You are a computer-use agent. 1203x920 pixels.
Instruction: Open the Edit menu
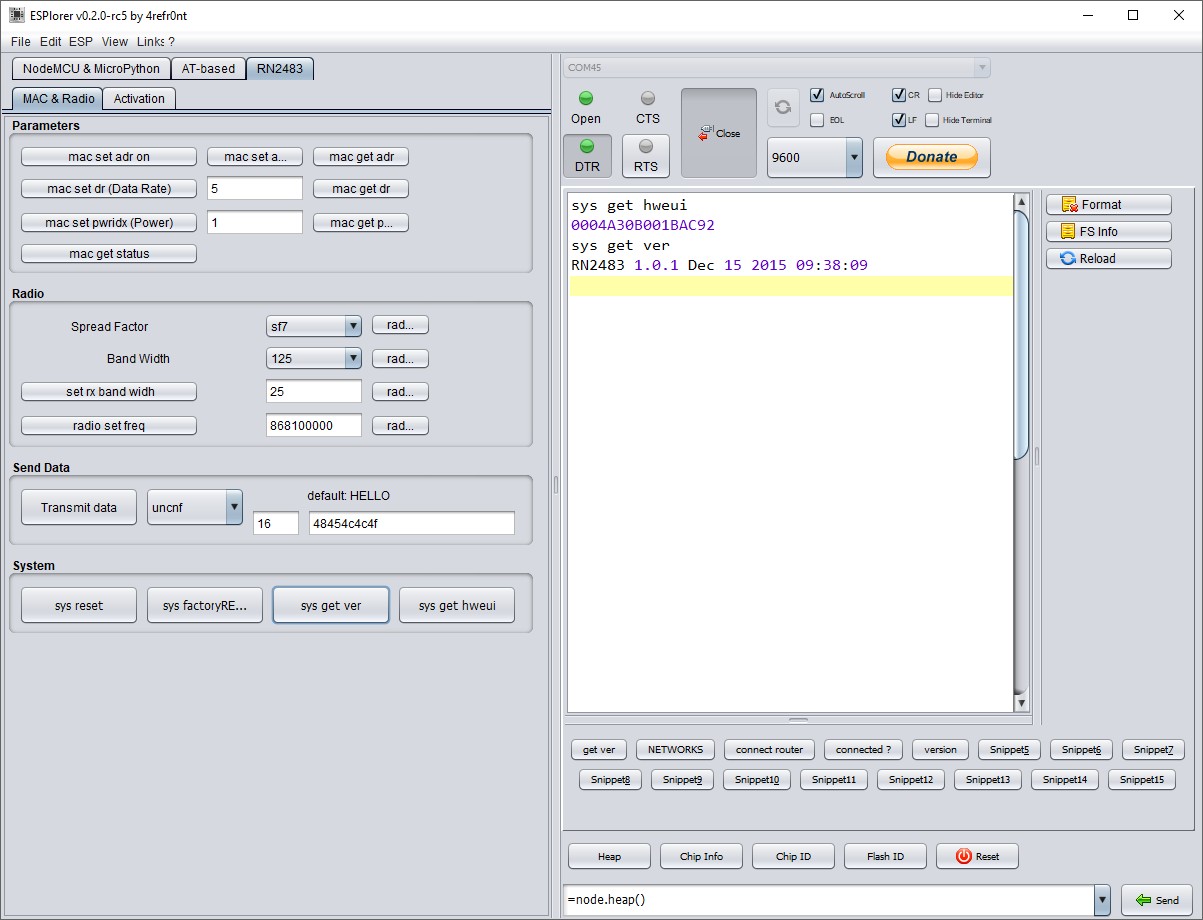[x=51, y=41]
